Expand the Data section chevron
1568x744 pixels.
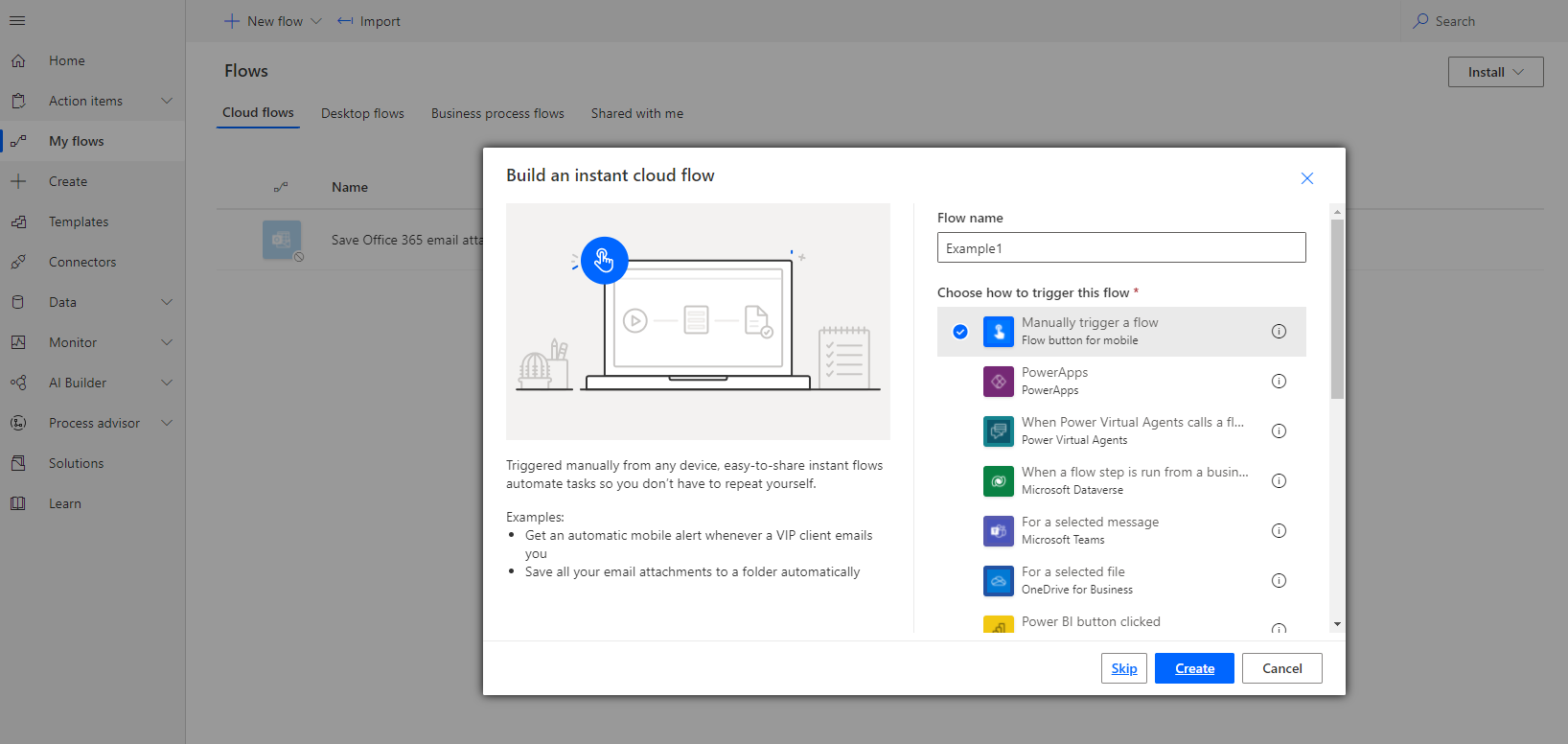pos(167,302)
